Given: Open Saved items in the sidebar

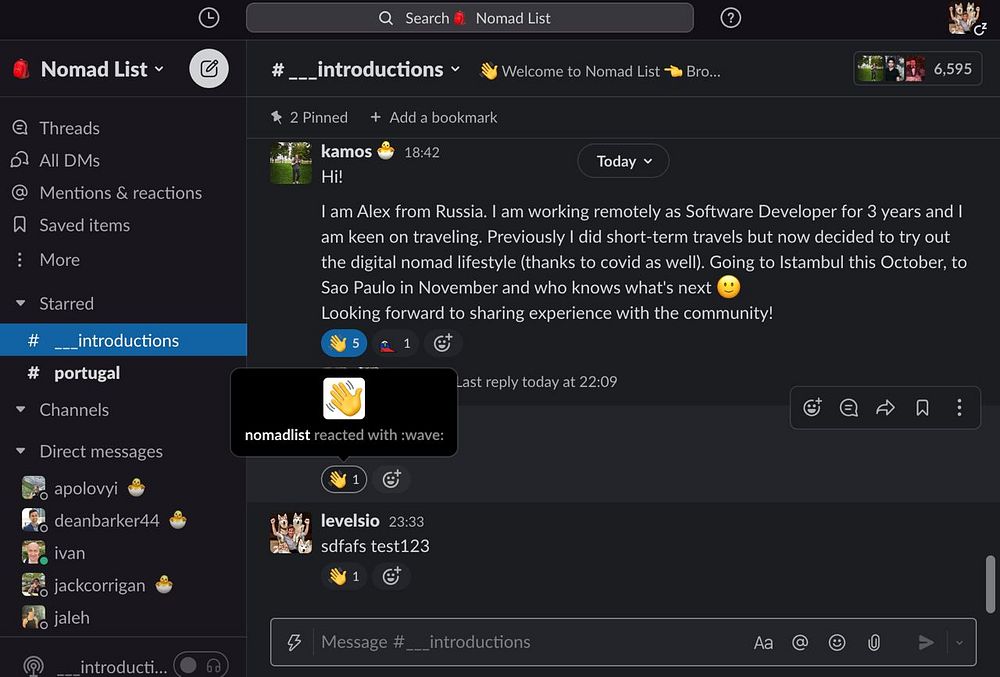Looking at the screenshot, I should pos(123,225).
